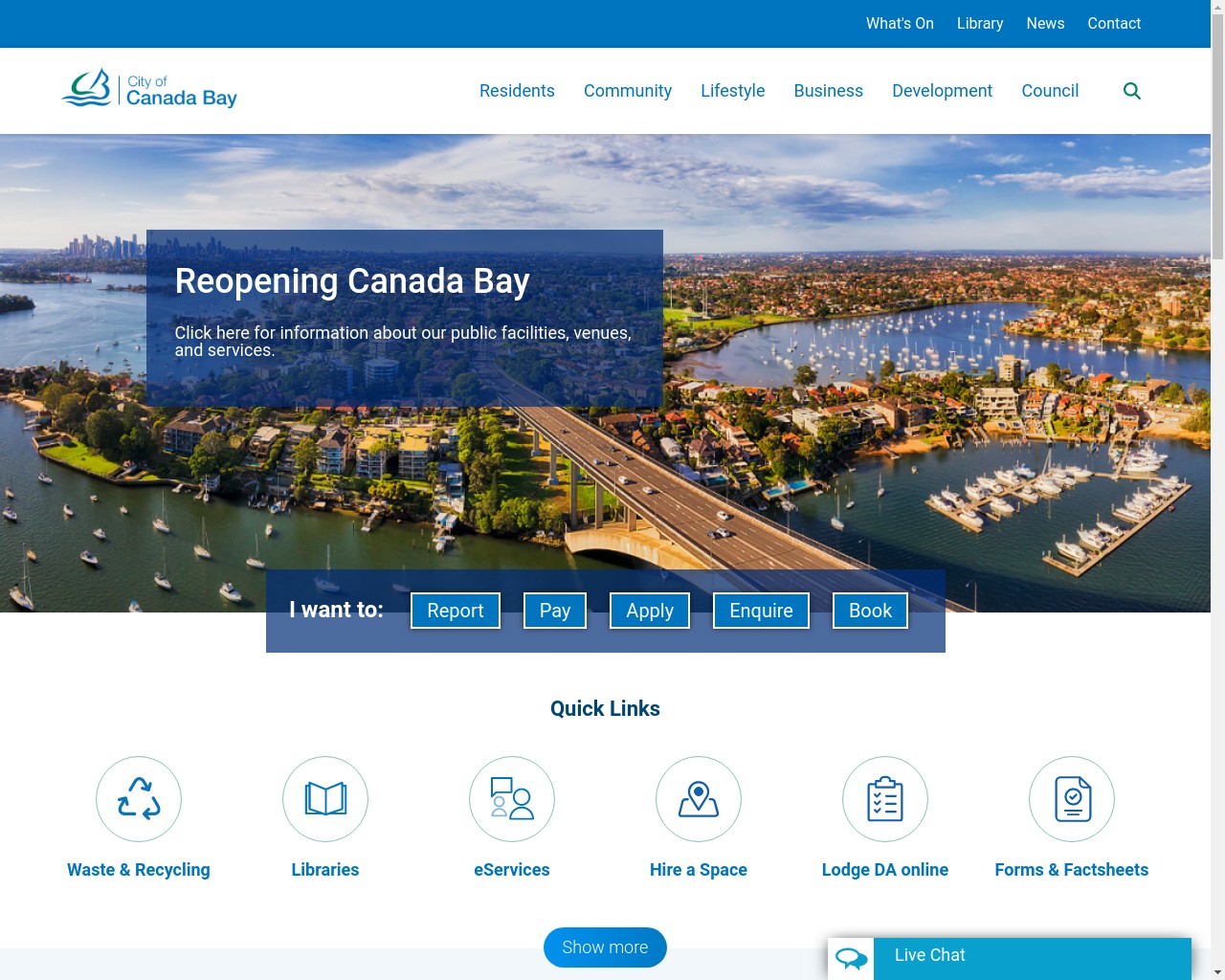This screenshot has height=980, width=1225.
Task: Open the What's On menu item
Action: (x=900, y=23)
